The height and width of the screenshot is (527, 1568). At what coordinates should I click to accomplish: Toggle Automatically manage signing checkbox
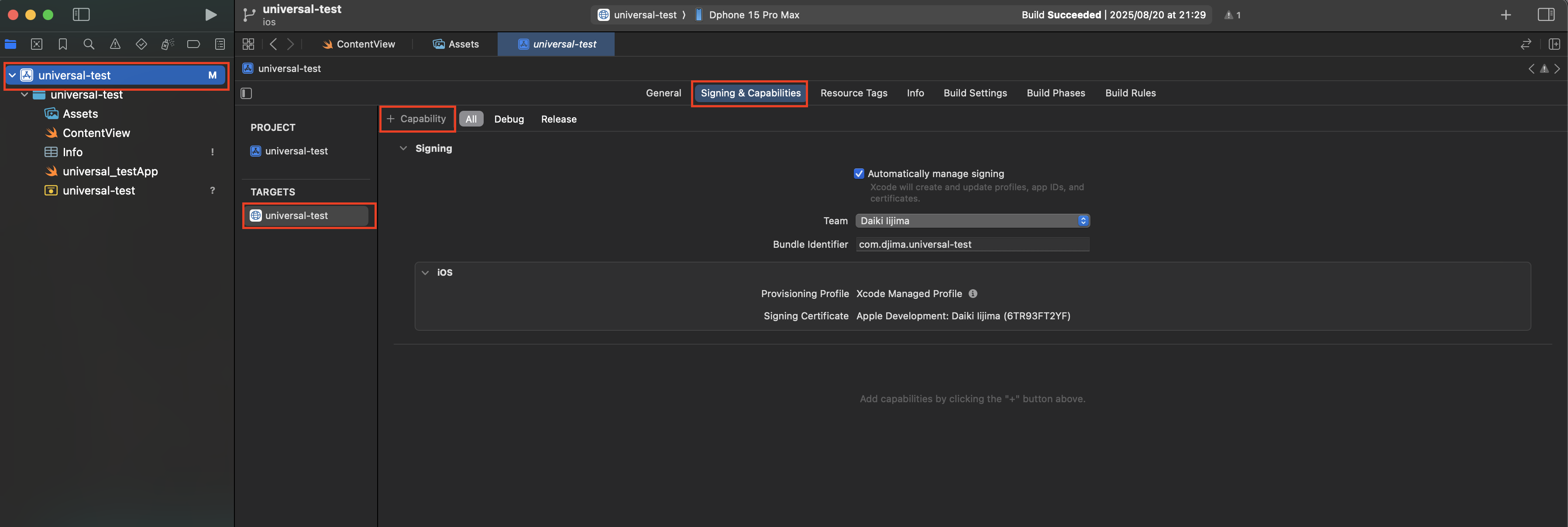[x=859, y=174]
